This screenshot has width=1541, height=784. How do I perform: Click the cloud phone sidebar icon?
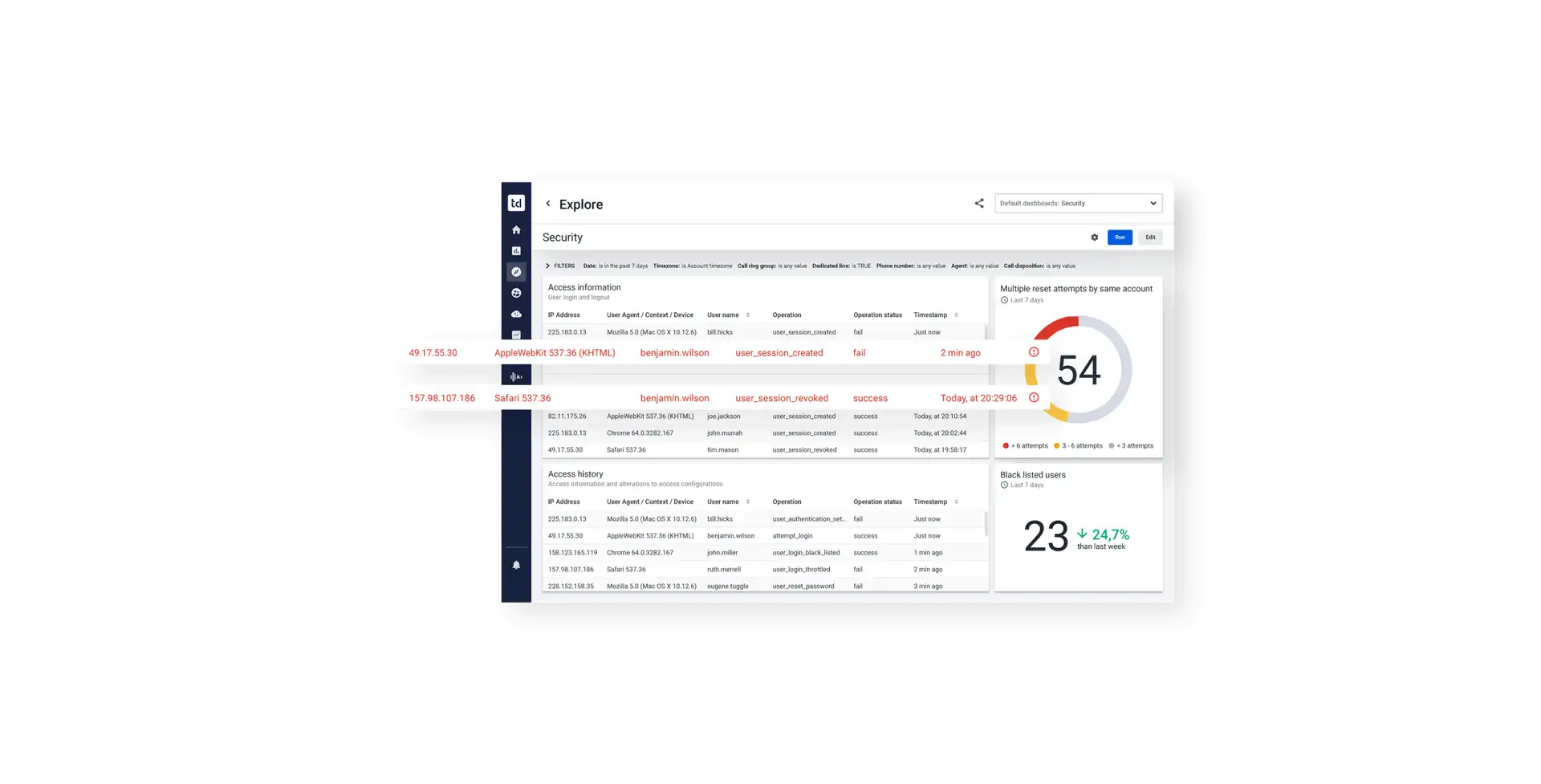point(516,314)
